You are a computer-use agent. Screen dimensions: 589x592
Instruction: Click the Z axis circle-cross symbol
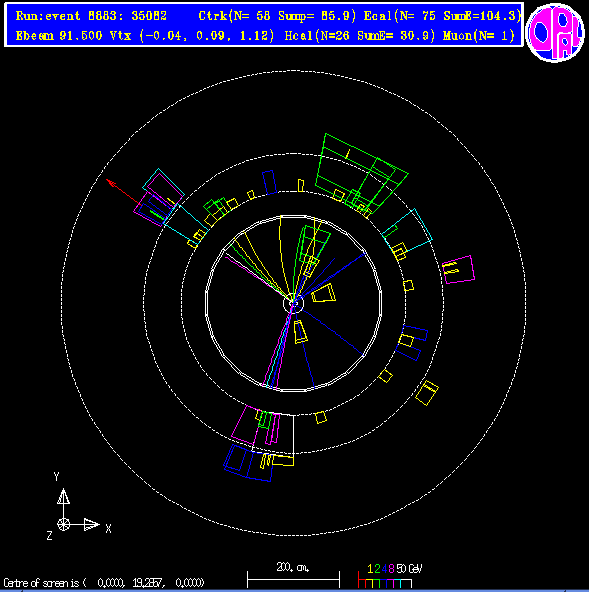coord(63,524)
